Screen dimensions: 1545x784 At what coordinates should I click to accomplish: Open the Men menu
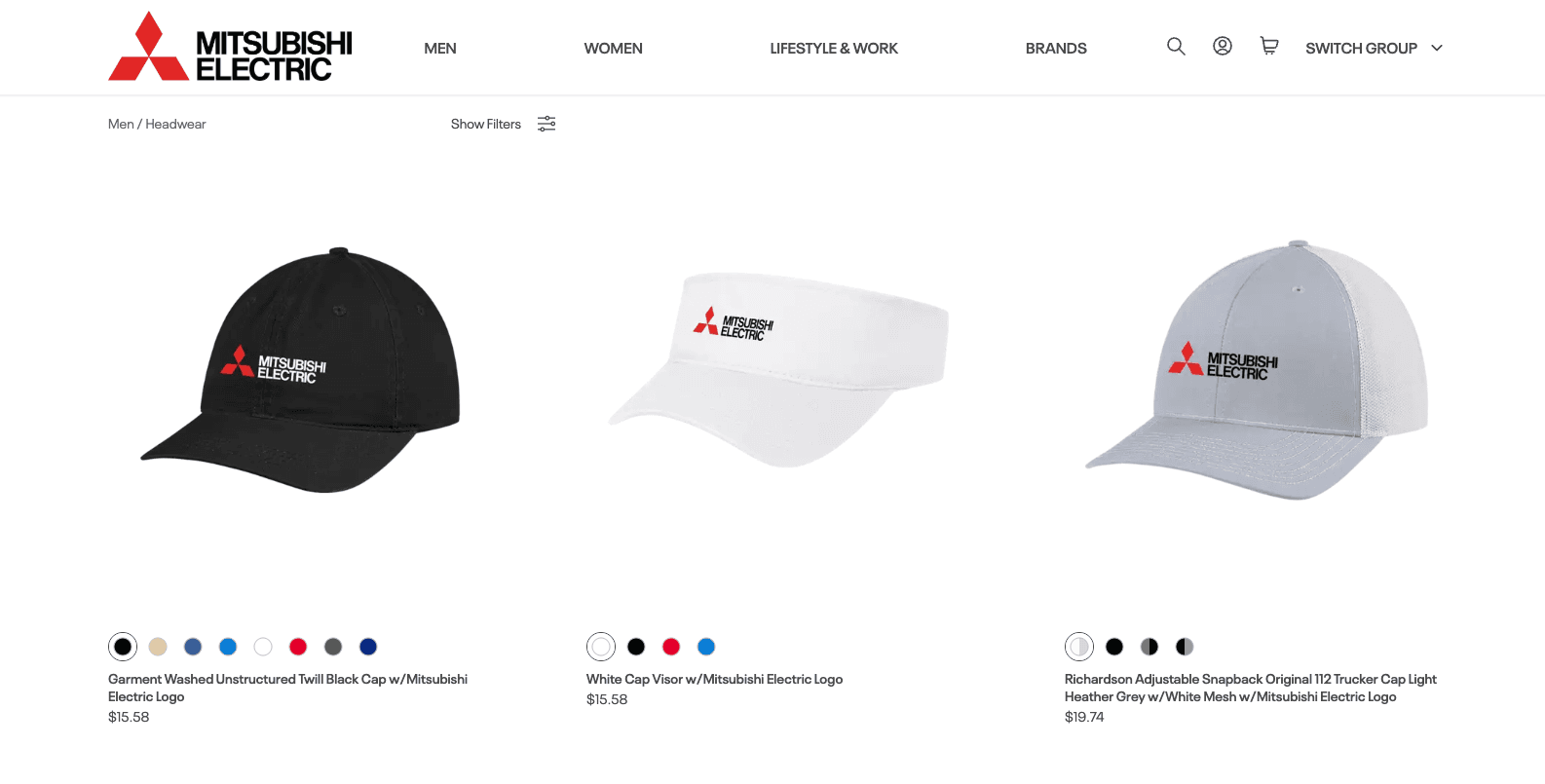[440, 48]
